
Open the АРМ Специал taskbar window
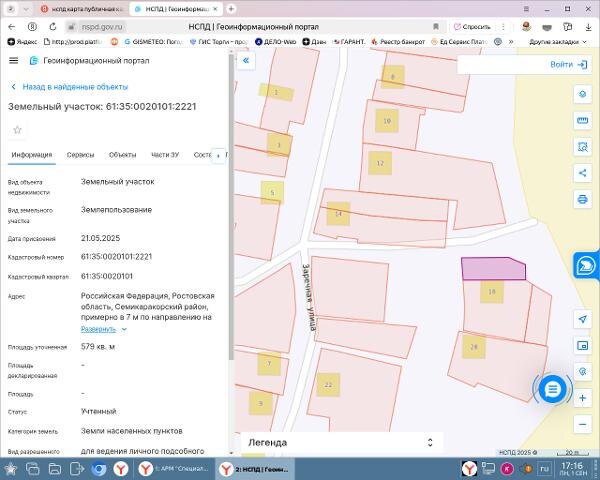[174, 469]
